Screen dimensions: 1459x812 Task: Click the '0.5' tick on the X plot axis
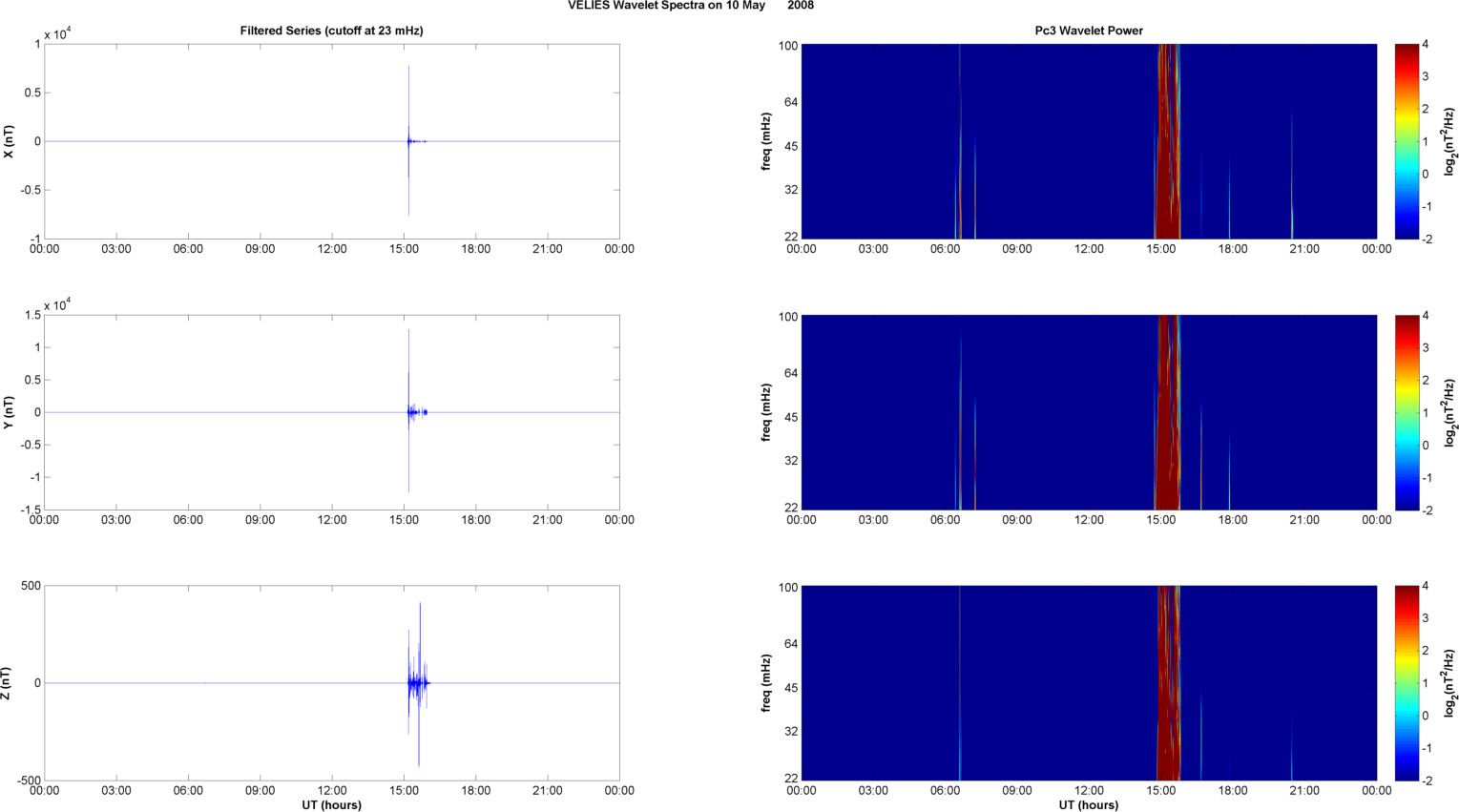click(31, 93)
